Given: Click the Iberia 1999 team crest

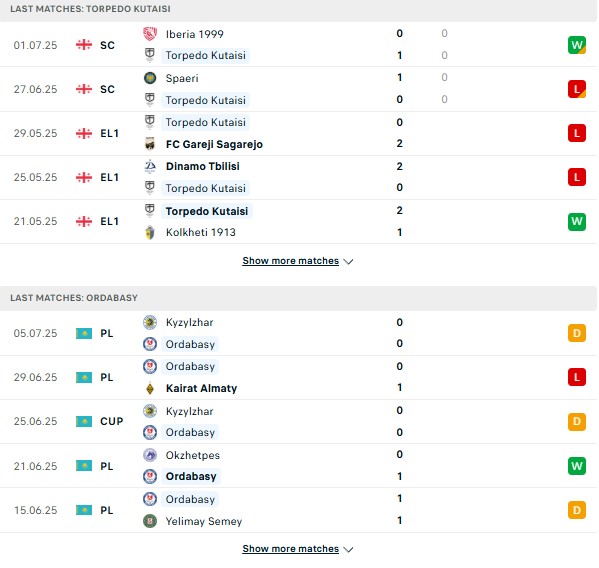Looking at the screenshot, I should (150, 34).
